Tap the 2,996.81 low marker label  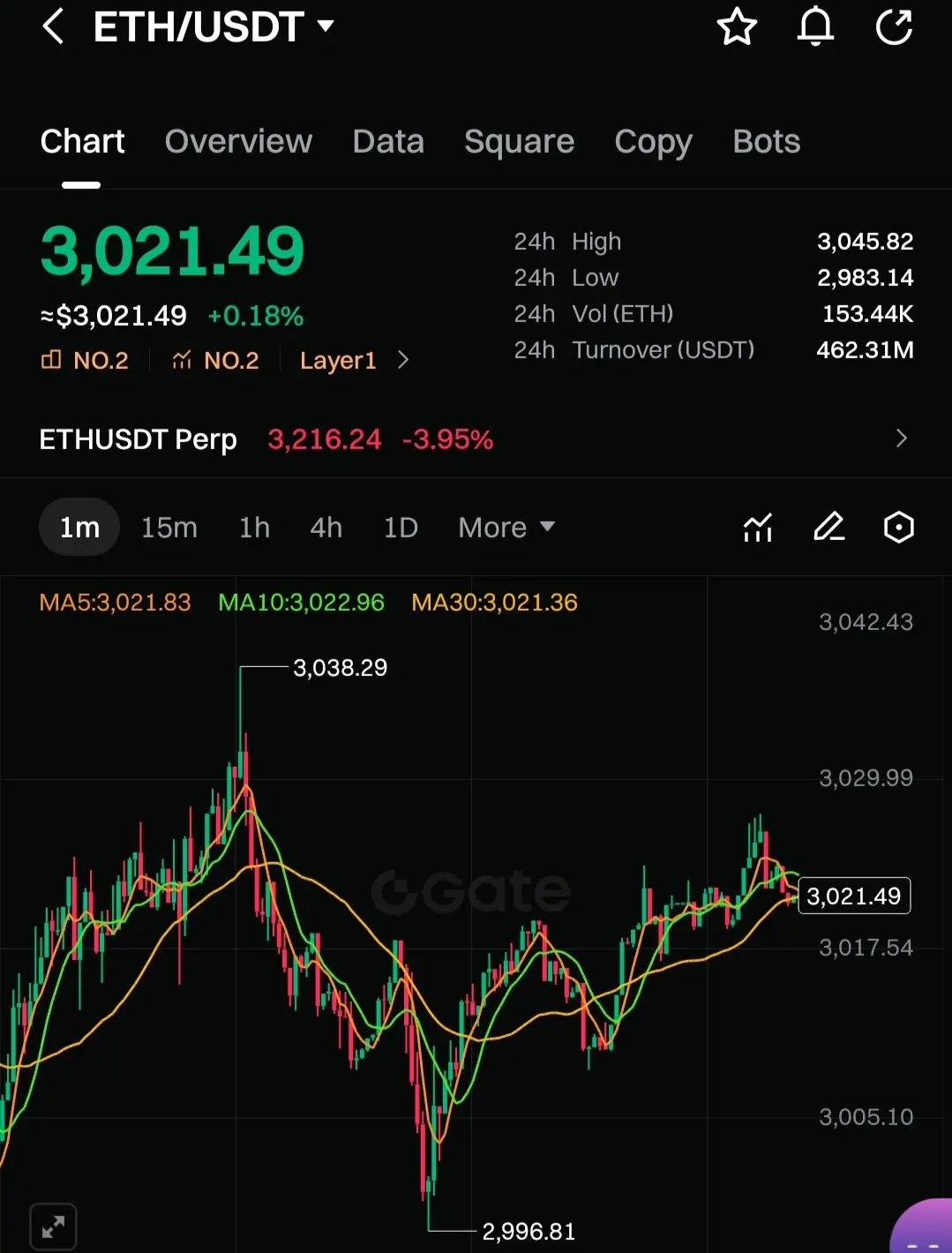coord(528,1231)
